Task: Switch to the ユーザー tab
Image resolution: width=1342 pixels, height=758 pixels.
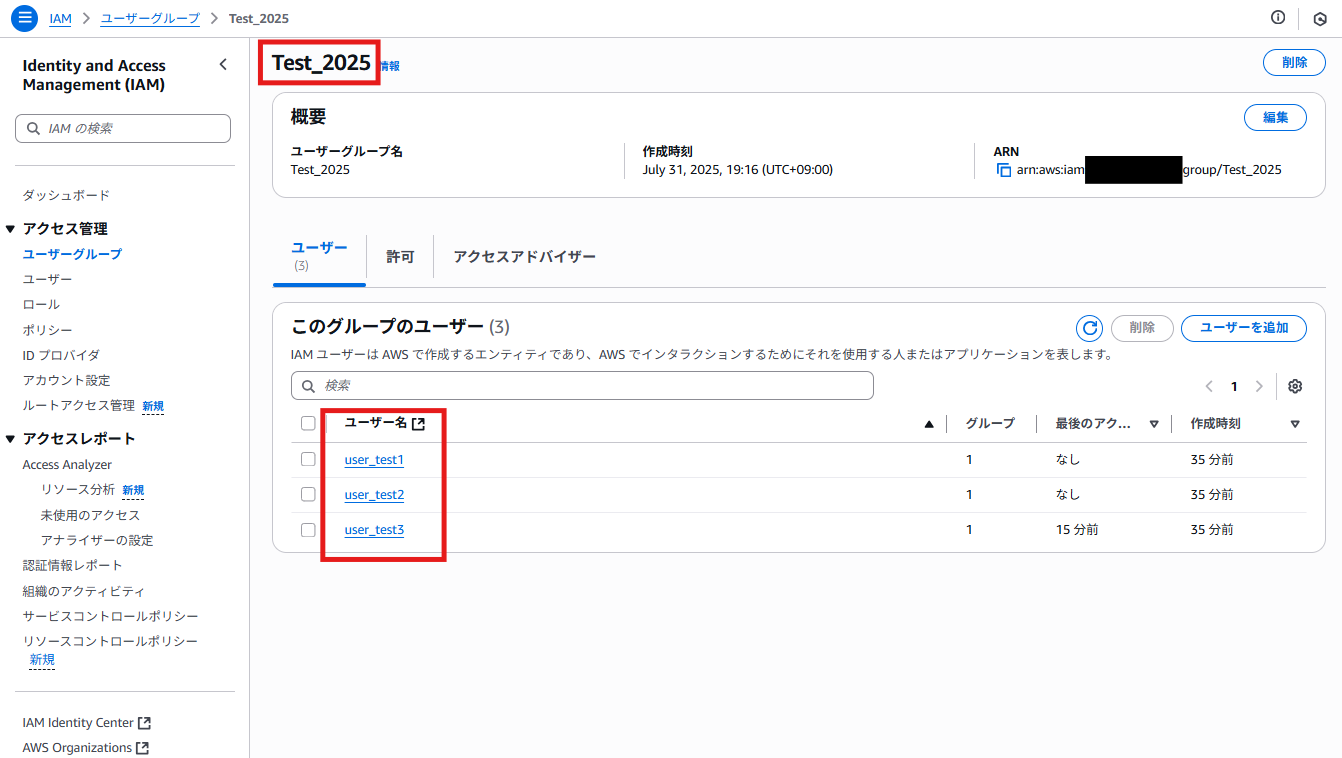Action: (x=319, y=256)
